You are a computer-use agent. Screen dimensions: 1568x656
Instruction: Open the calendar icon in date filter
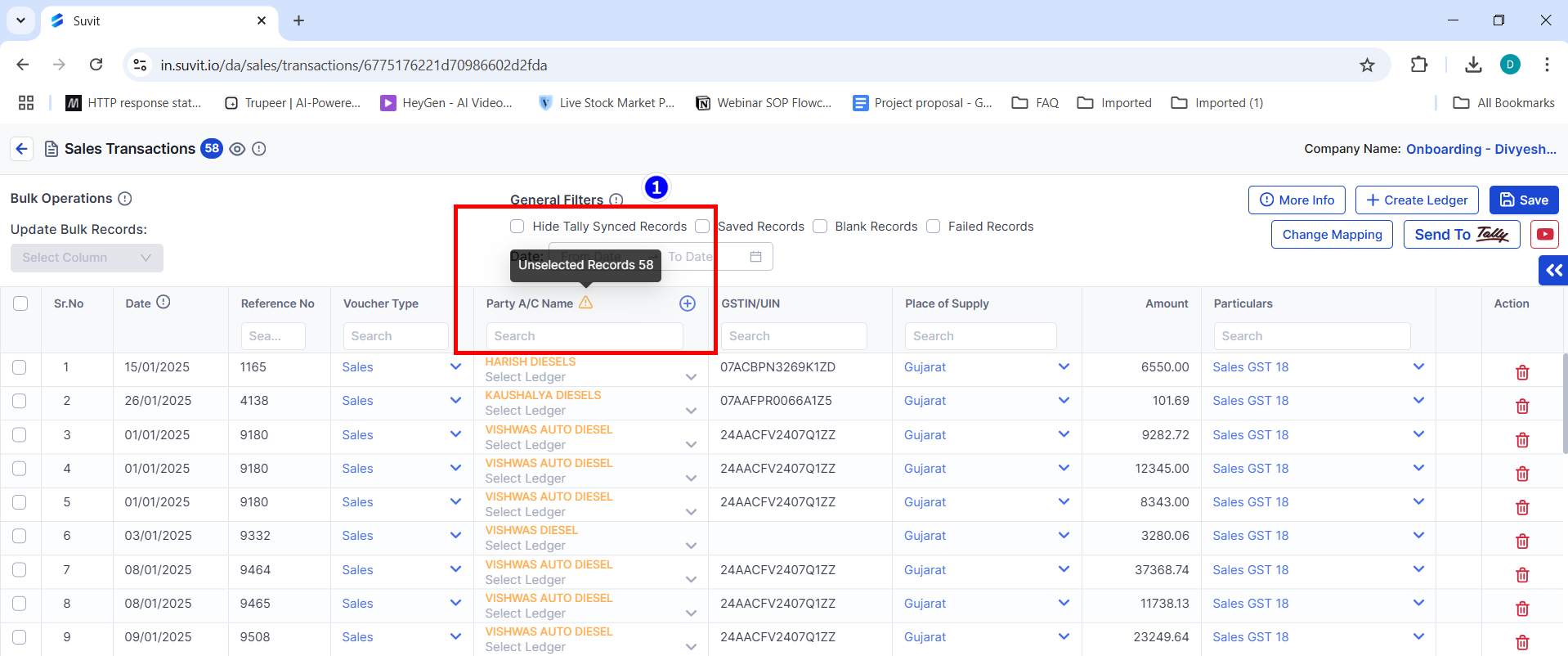tap(755, 257)
